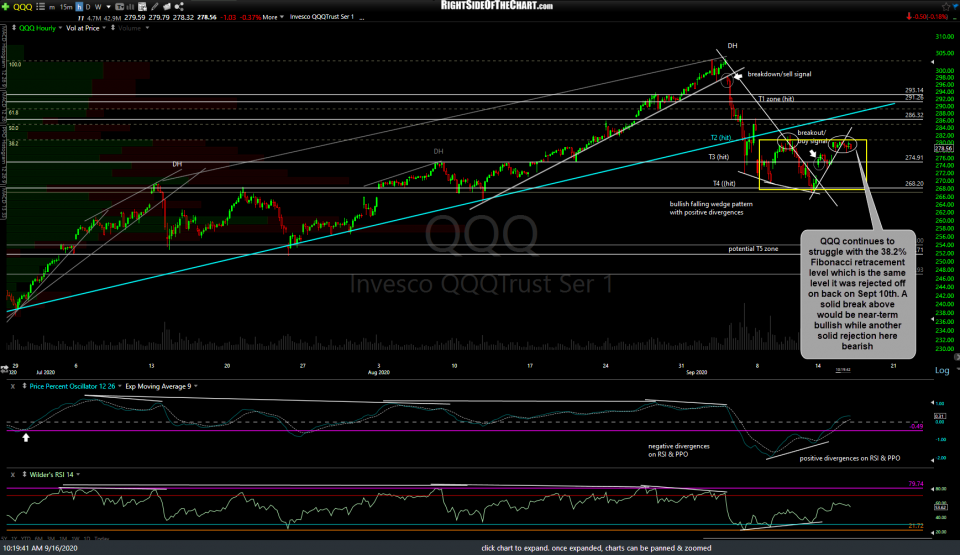Open the timeframe dropdown arrow after W

(108, 7)
